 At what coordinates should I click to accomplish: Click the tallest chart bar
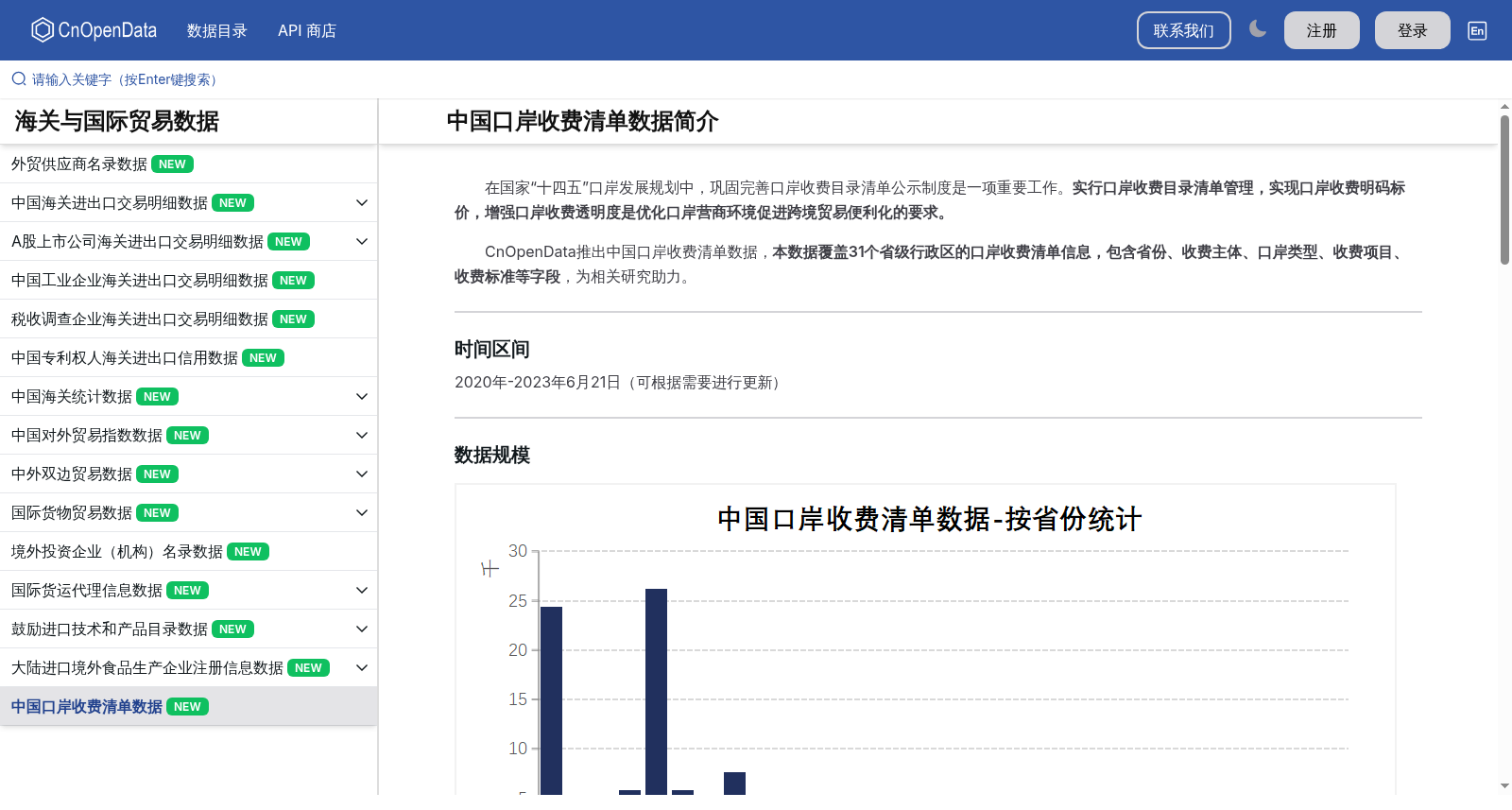656,692
